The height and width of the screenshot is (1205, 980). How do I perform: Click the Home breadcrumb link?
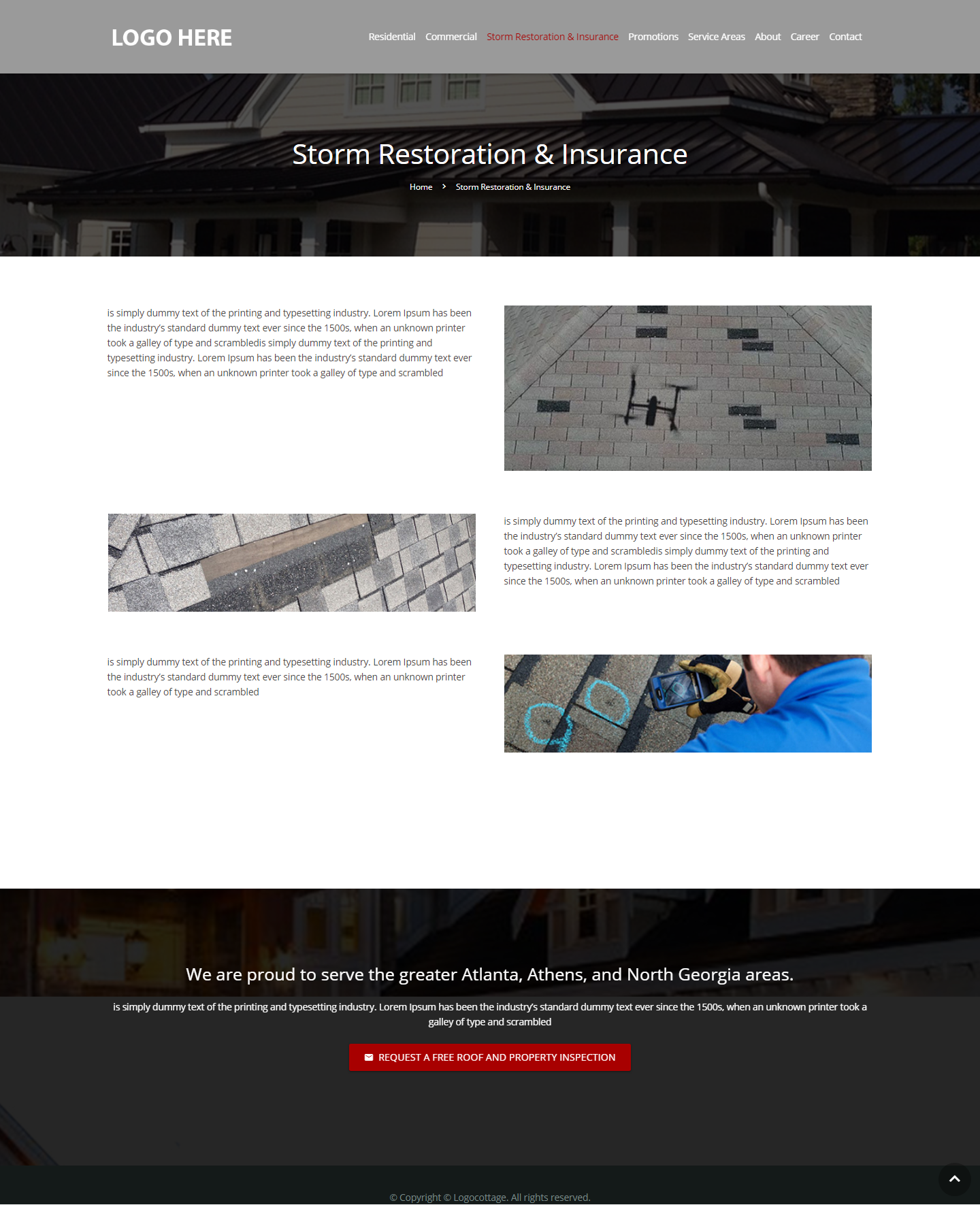point(421,187)
